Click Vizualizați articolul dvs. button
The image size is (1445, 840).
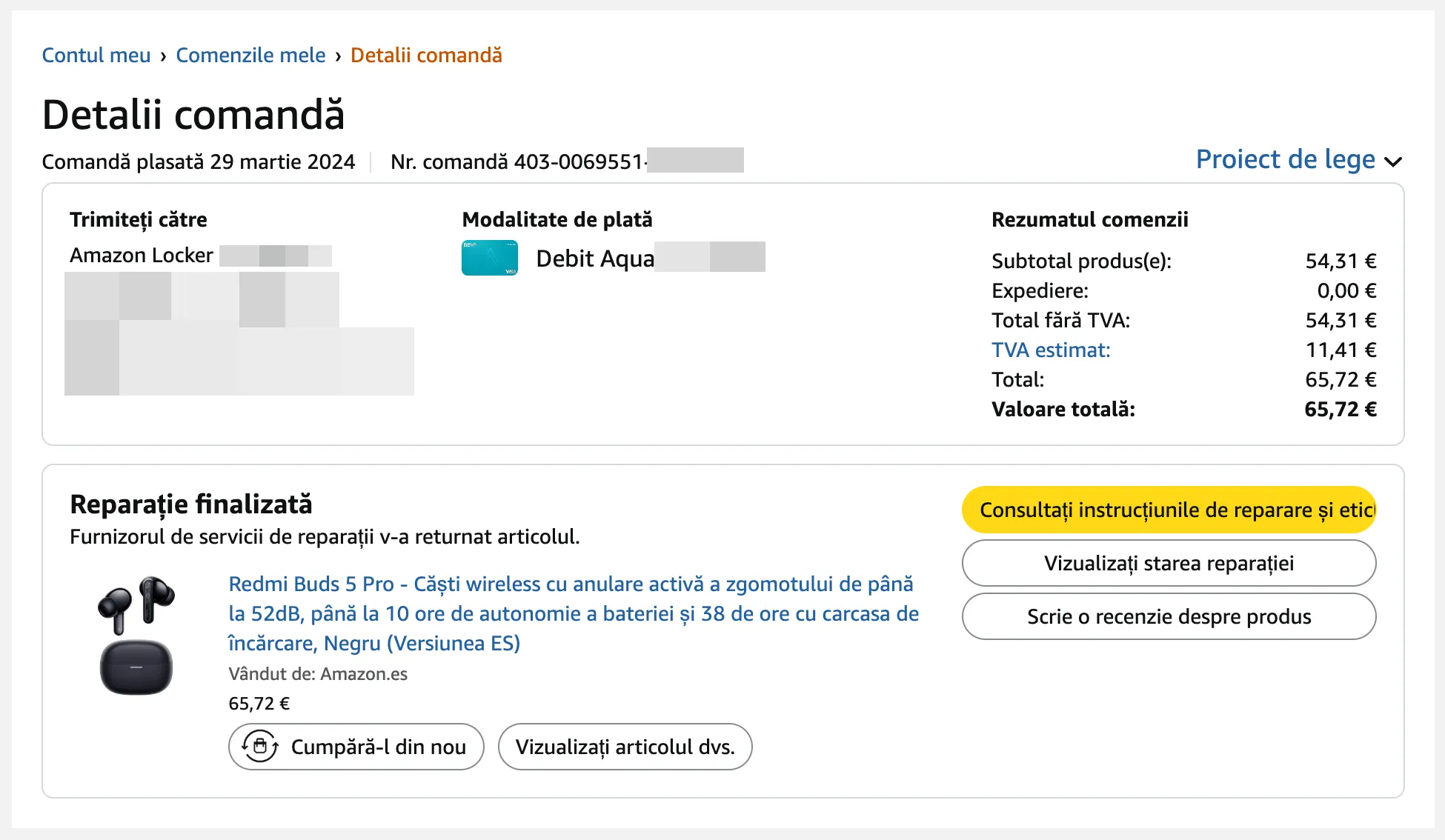pyautogui.click(x=625, y=747)
